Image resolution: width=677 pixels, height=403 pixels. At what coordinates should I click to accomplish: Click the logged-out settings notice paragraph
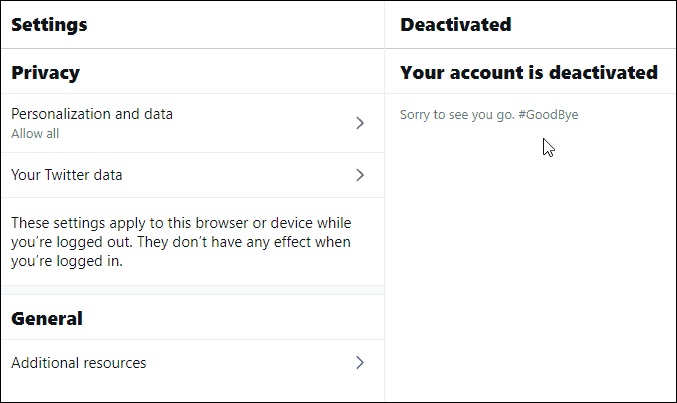tap(180, 242)
